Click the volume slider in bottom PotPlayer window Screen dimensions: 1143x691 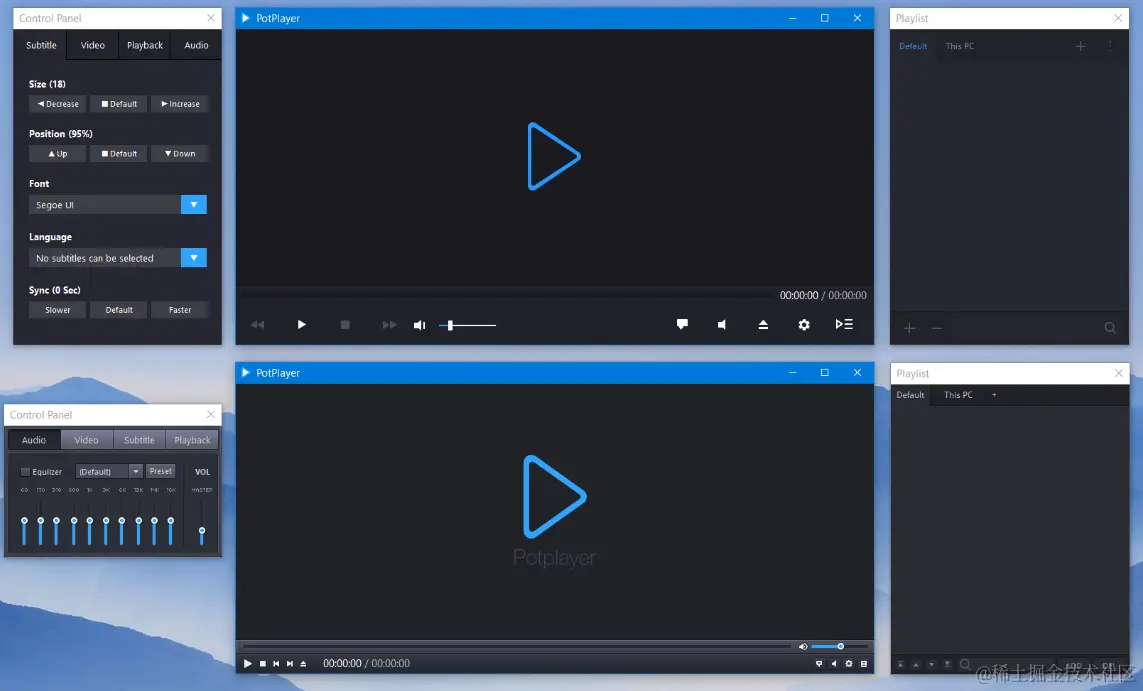tap(839, 647)
